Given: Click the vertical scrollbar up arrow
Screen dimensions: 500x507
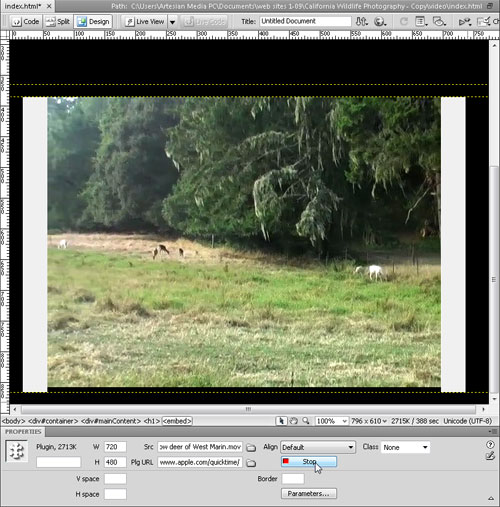Looking at the screenshot, I should (494, 44).
